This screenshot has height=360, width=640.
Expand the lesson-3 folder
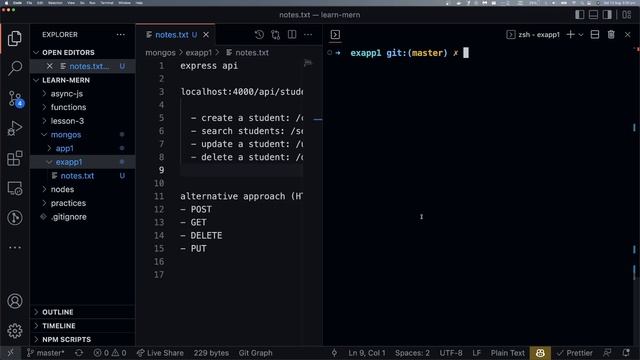(82, 121)
